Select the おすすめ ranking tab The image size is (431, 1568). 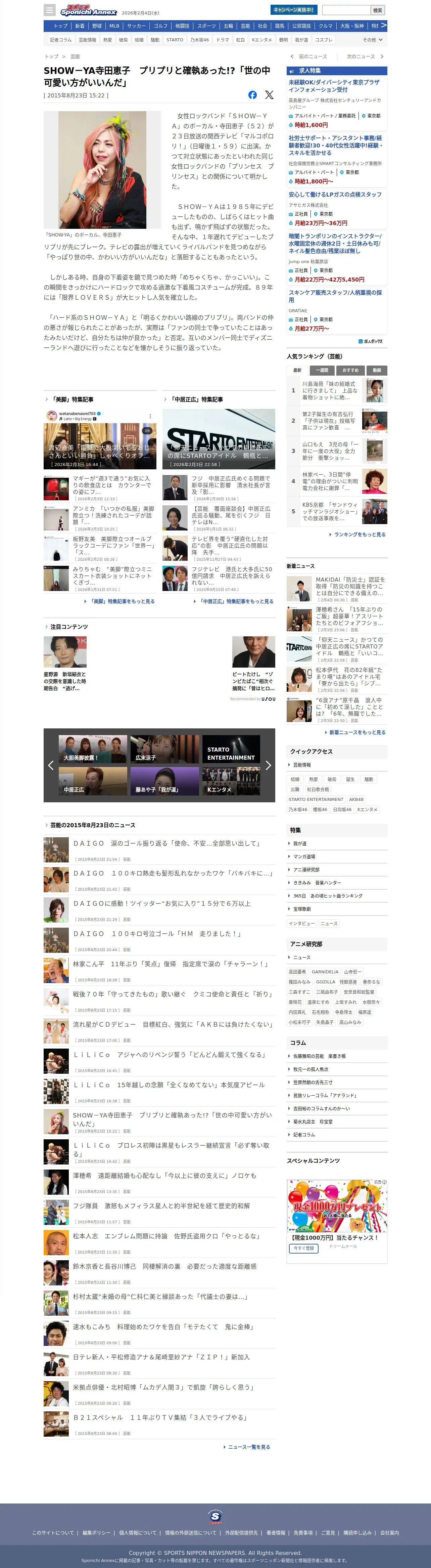pyautogui.click(x=350, y=370)
